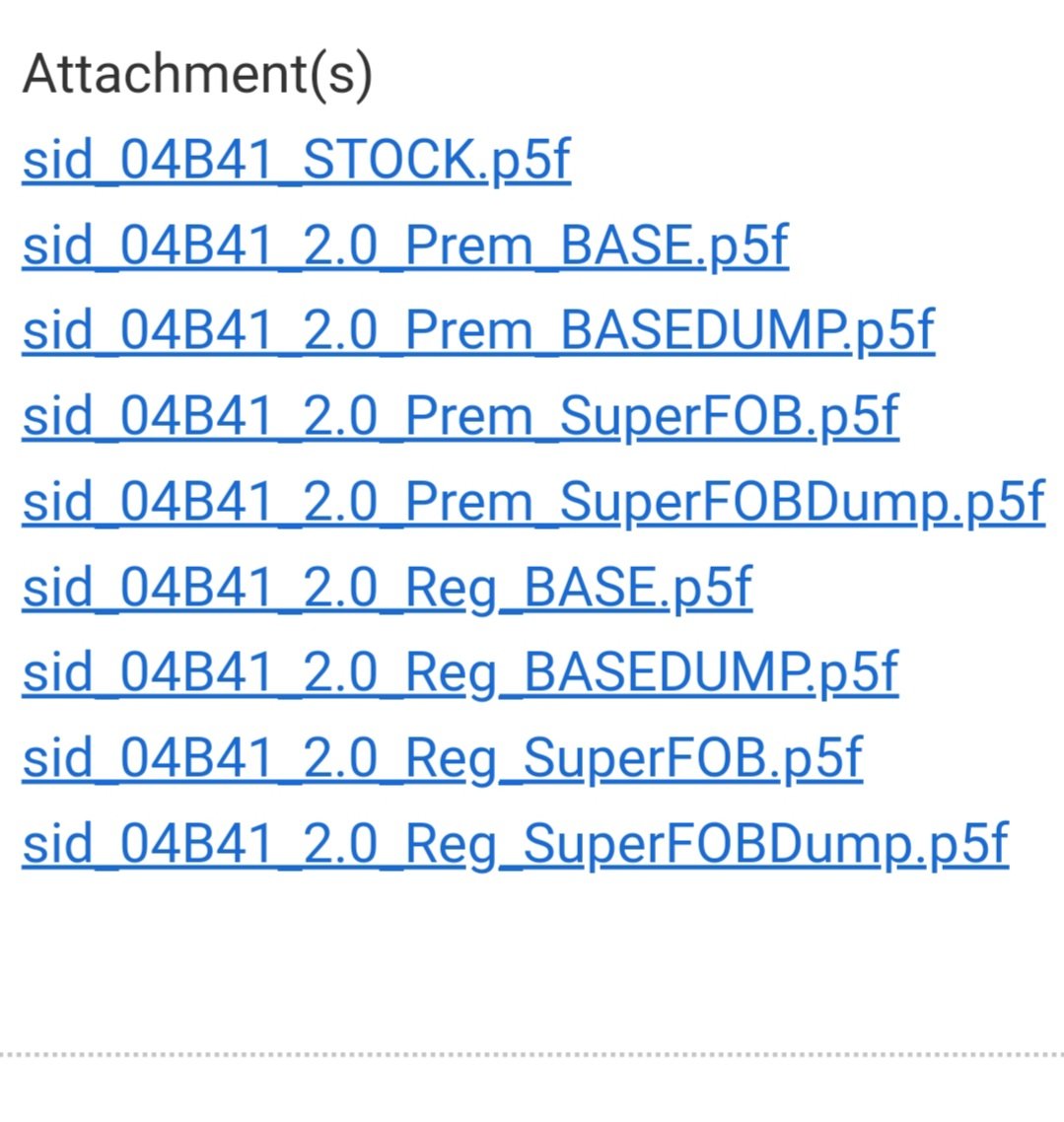
Task: Download the Regular SuperFOB map
Action: (x=442, y=759)
